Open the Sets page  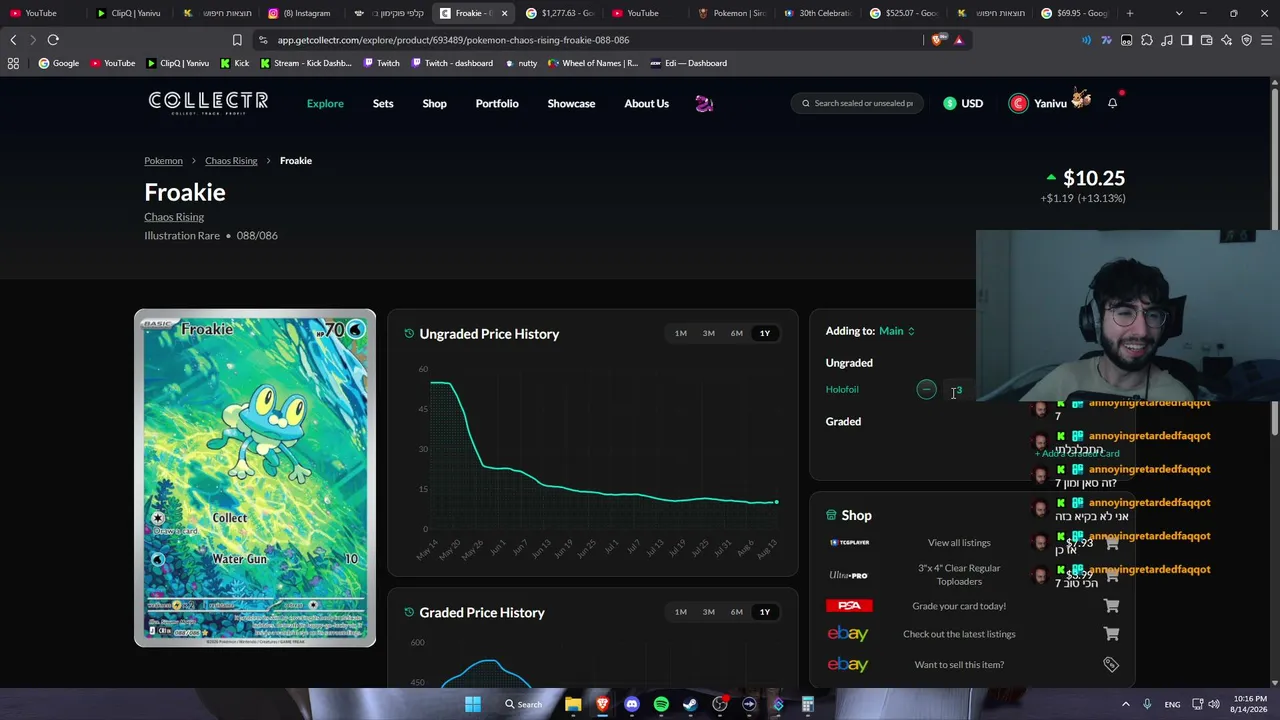pyautogui.click(x=383, y=104)
